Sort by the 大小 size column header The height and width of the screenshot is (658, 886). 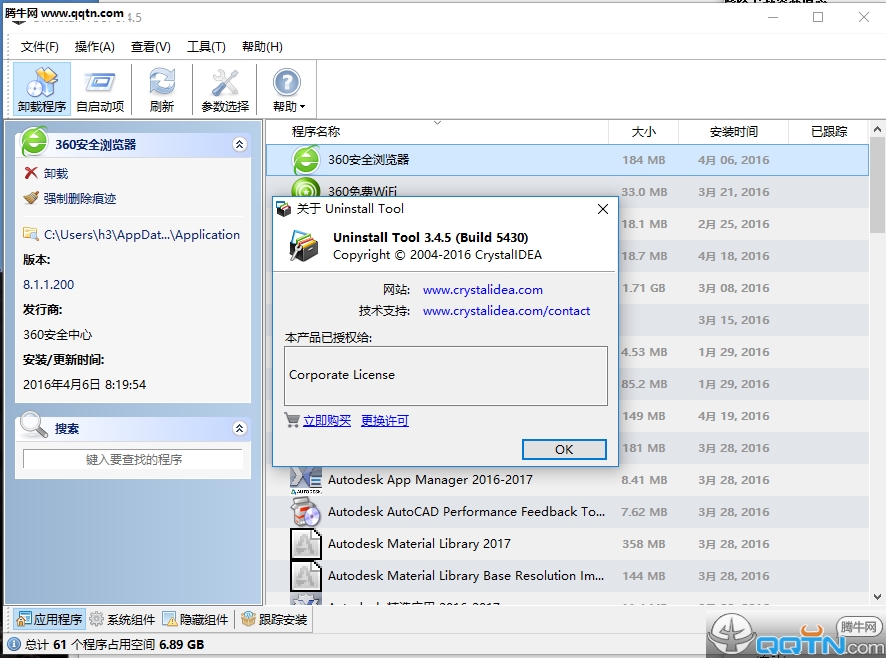643,131
